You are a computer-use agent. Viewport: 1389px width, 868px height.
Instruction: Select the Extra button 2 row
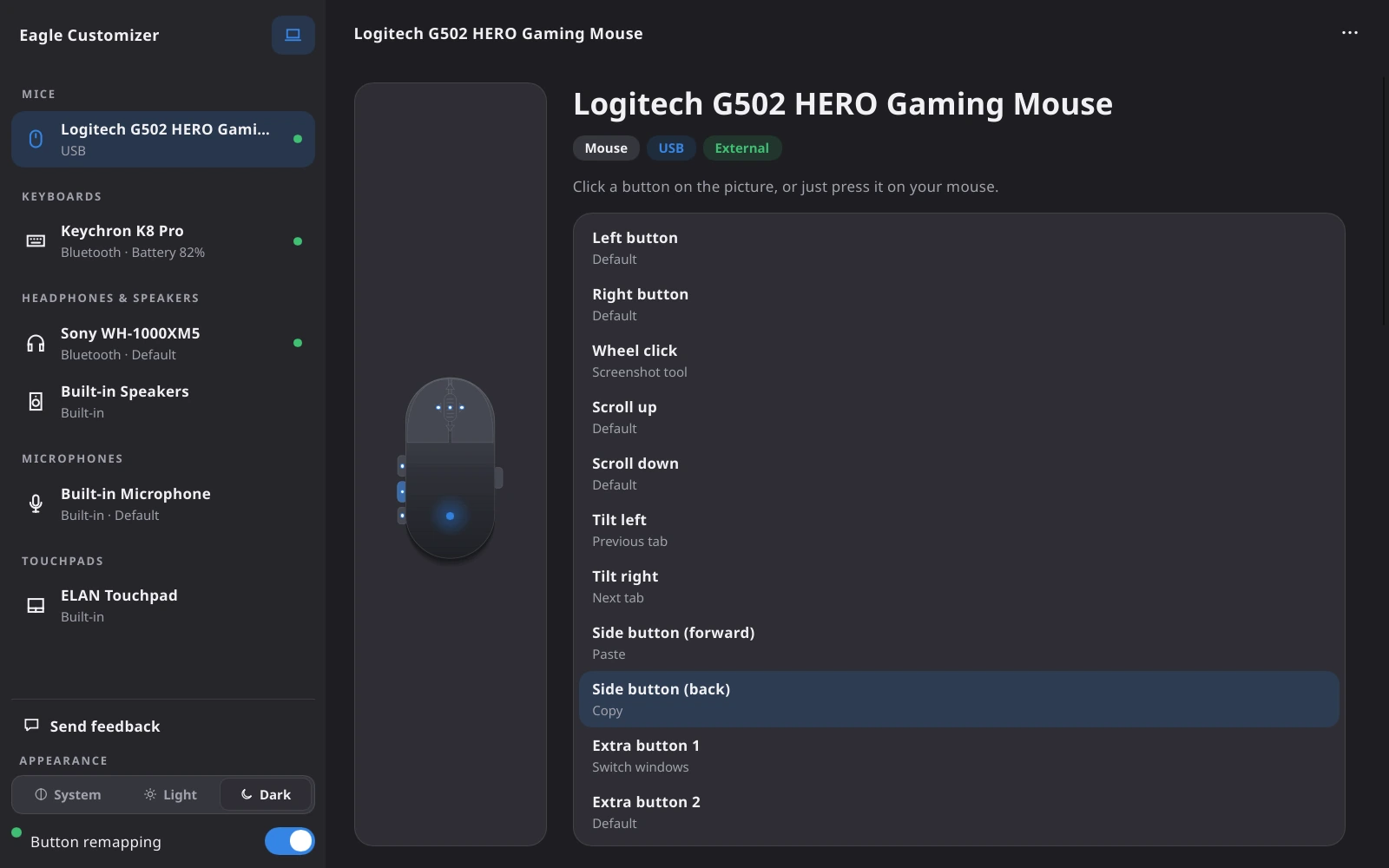tap(958, 812)
